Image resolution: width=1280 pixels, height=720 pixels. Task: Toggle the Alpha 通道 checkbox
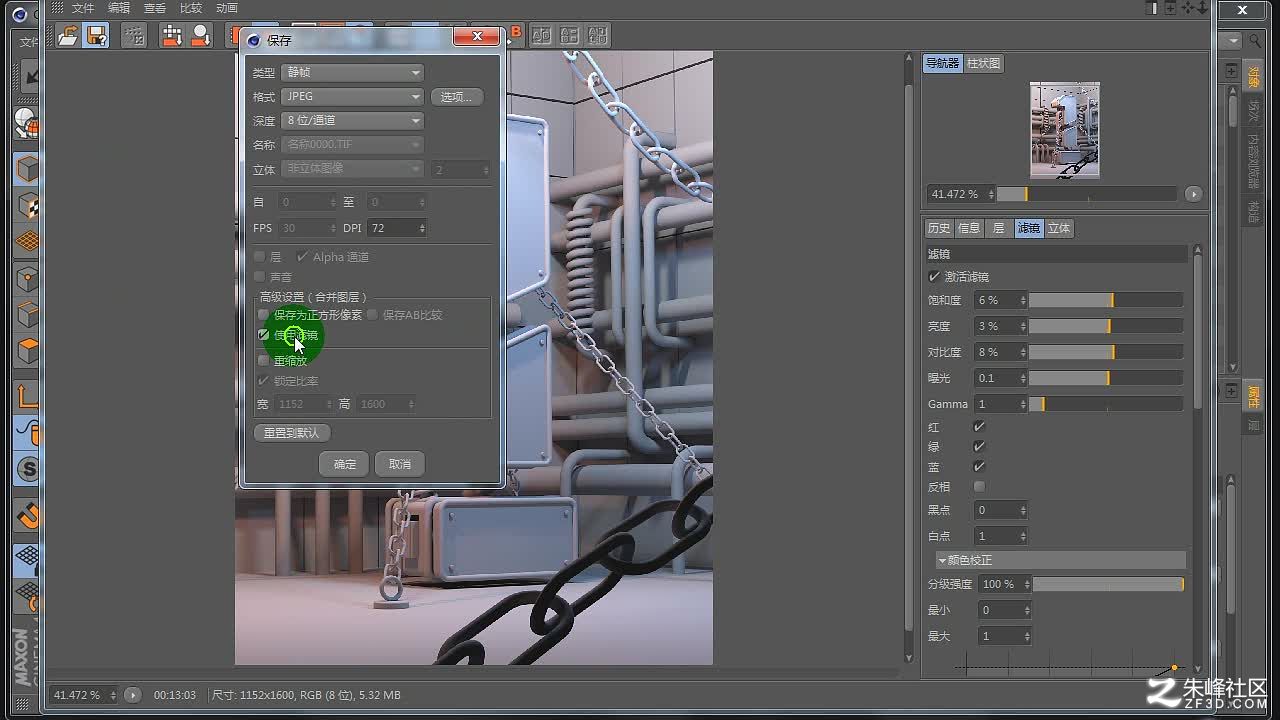pos(302,257)
